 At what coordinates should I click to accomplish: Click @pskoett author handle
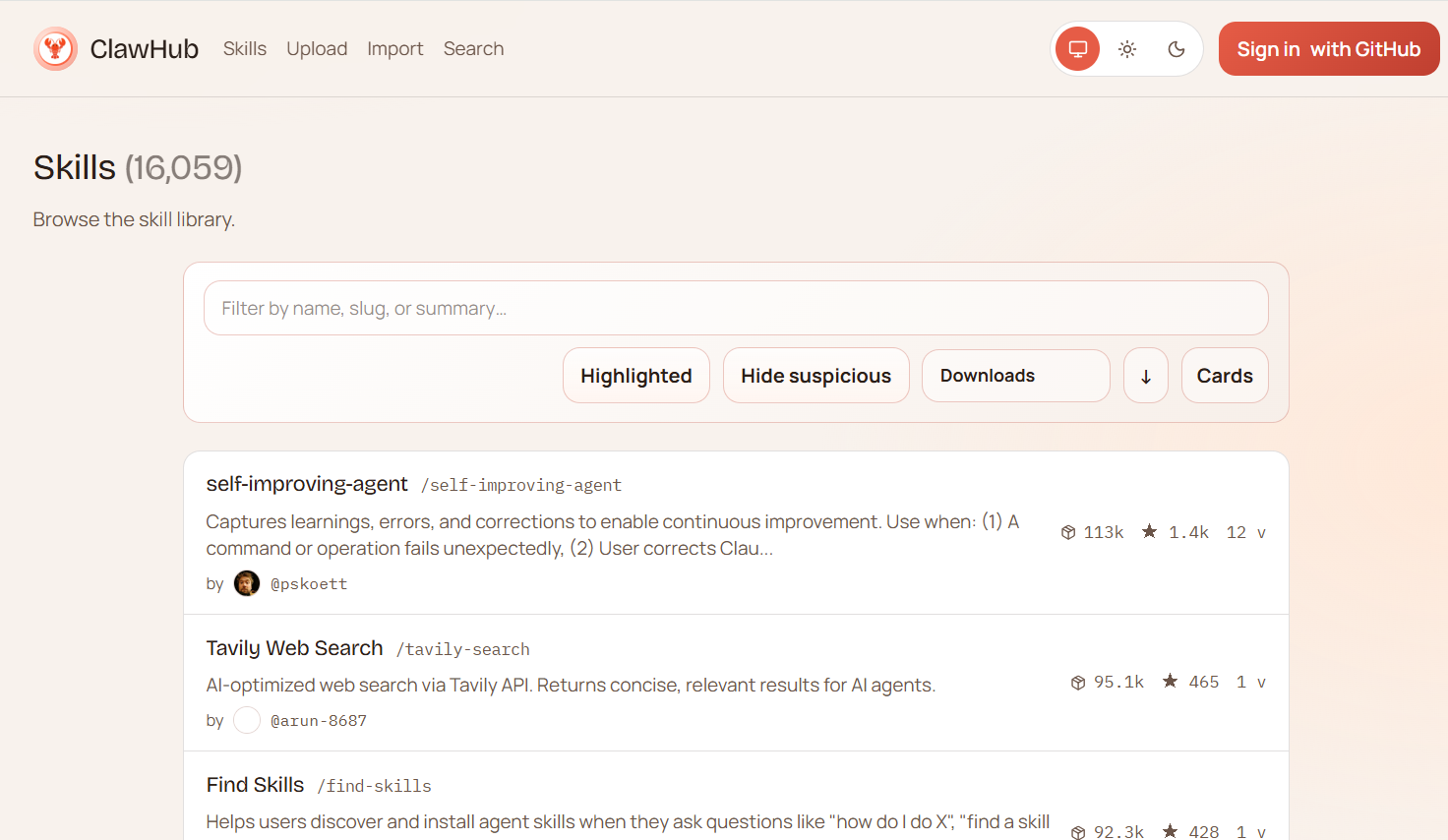(309, 584)
